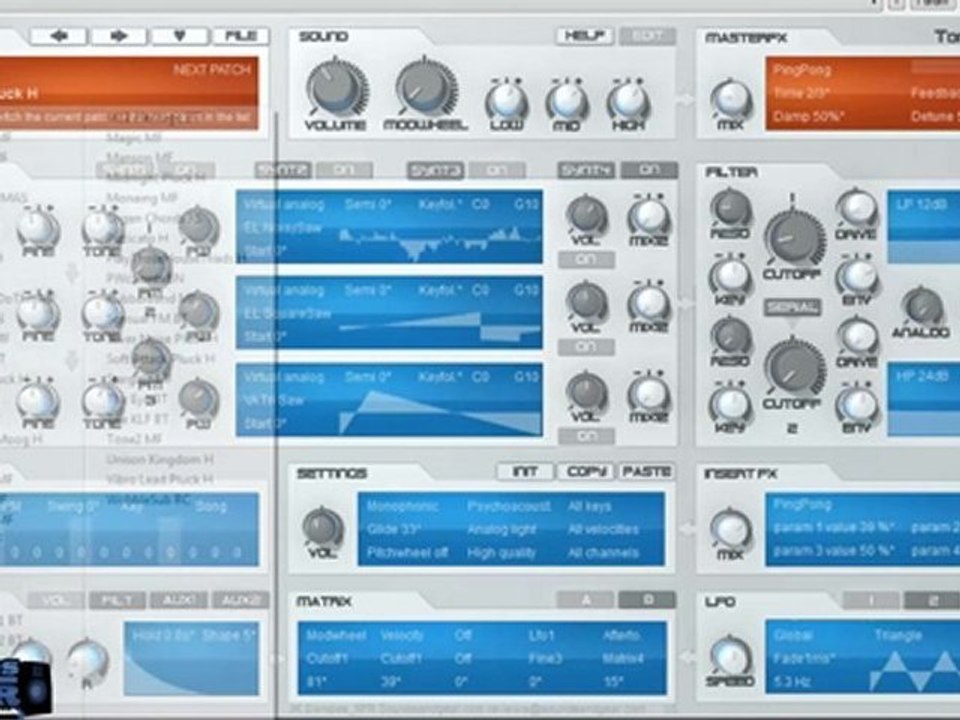Click filter 2 DRIVE knob
This screenshot has height=720, width=960.
(857, 337)
